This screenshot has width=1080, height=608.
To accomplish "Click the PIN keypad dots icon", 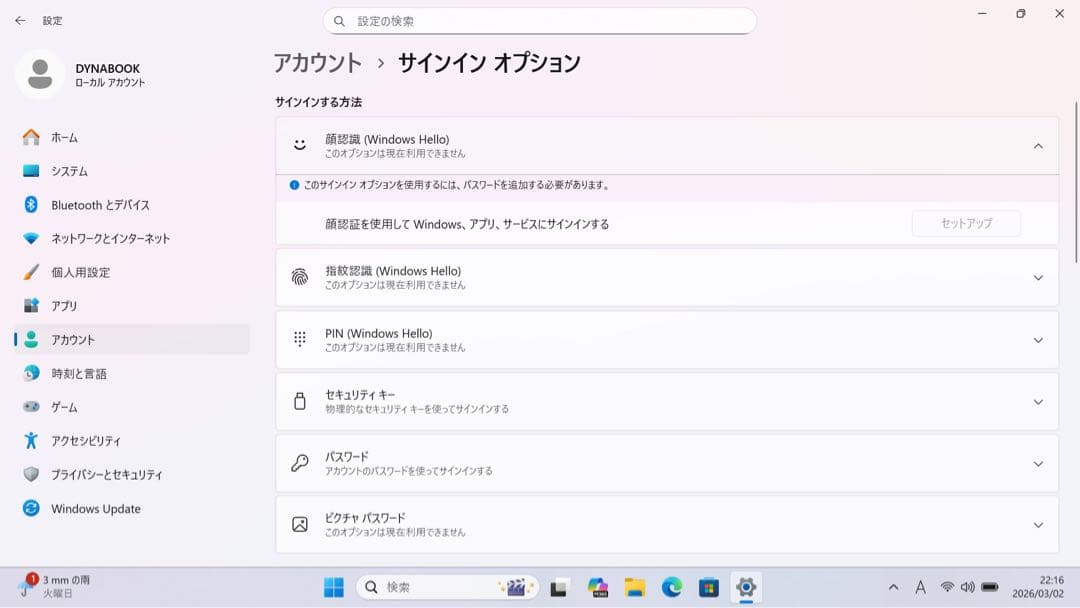I will tap(300, 339).
